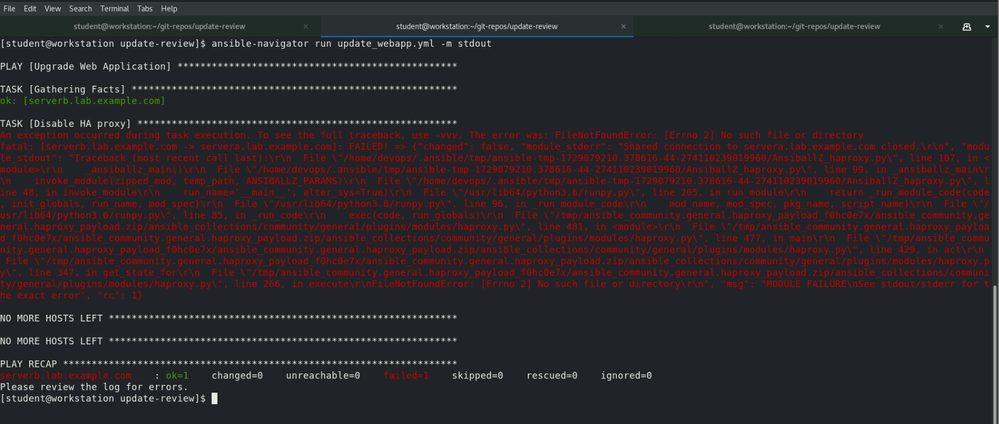Open the Edit menu

[36, 7]
